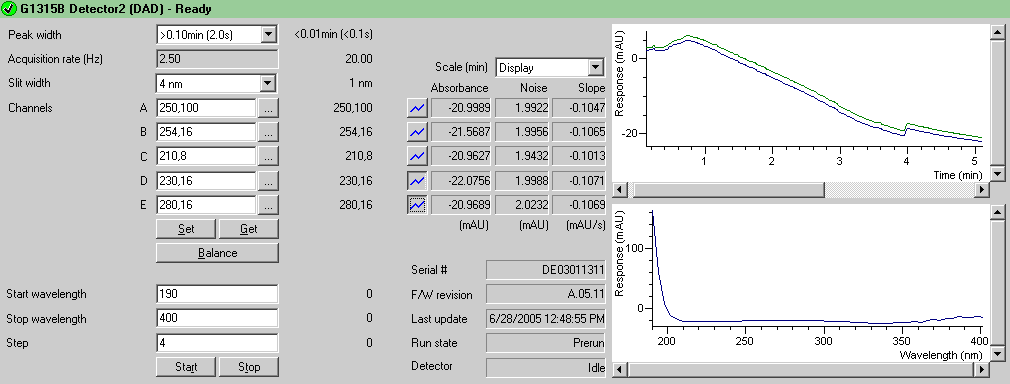Focus the channel D input field
This screenshot has height=384, width=1010.
[206, 180]
